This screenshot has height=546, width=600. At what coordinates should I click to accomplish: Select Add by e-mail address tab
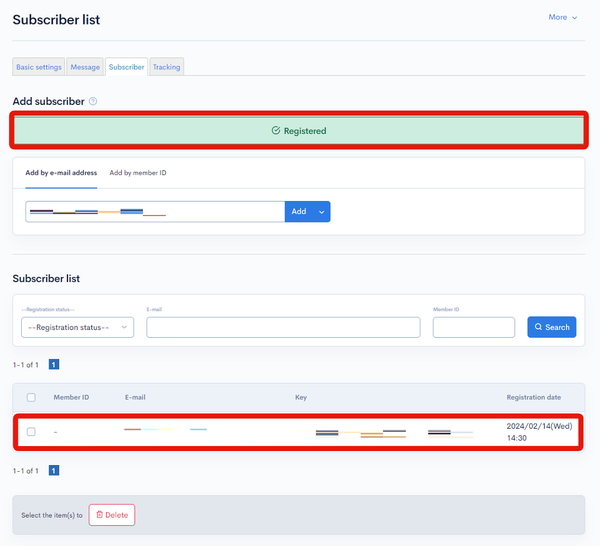click(x=61, y=173)
